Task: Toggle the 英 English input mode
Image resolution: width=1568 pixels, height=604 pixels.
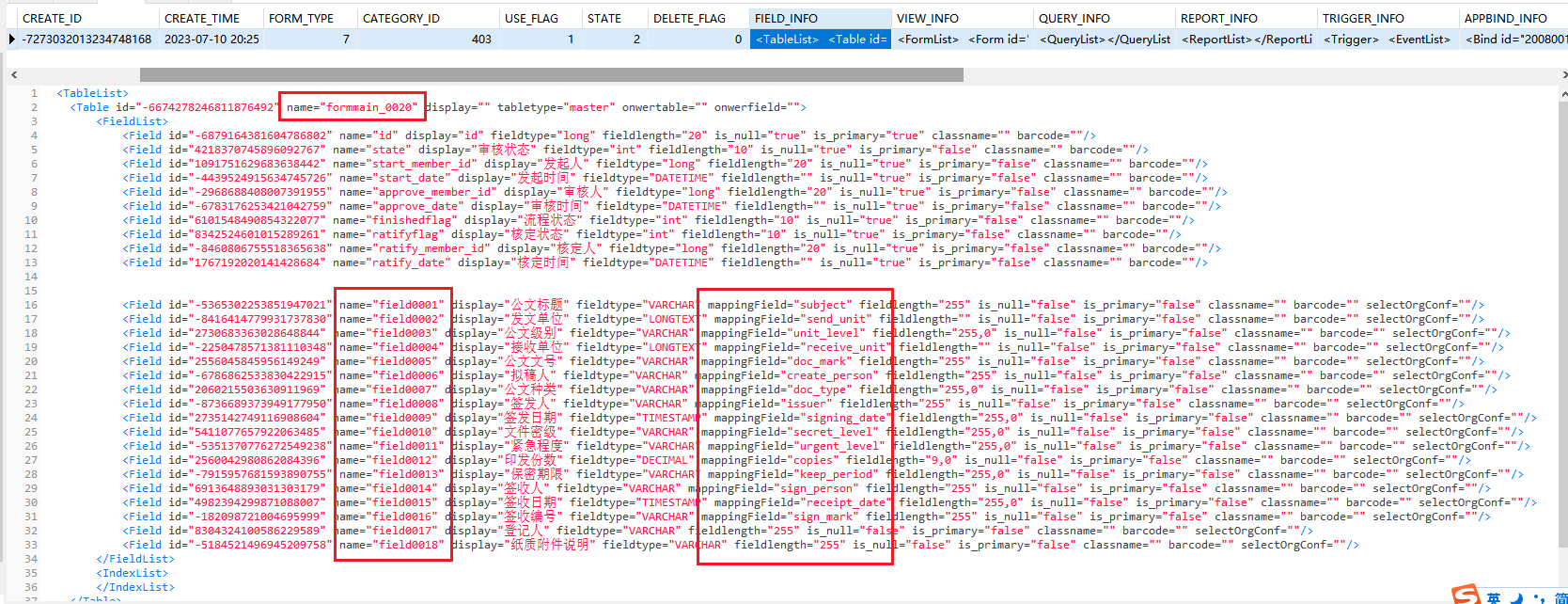Action: [1494, 597]
